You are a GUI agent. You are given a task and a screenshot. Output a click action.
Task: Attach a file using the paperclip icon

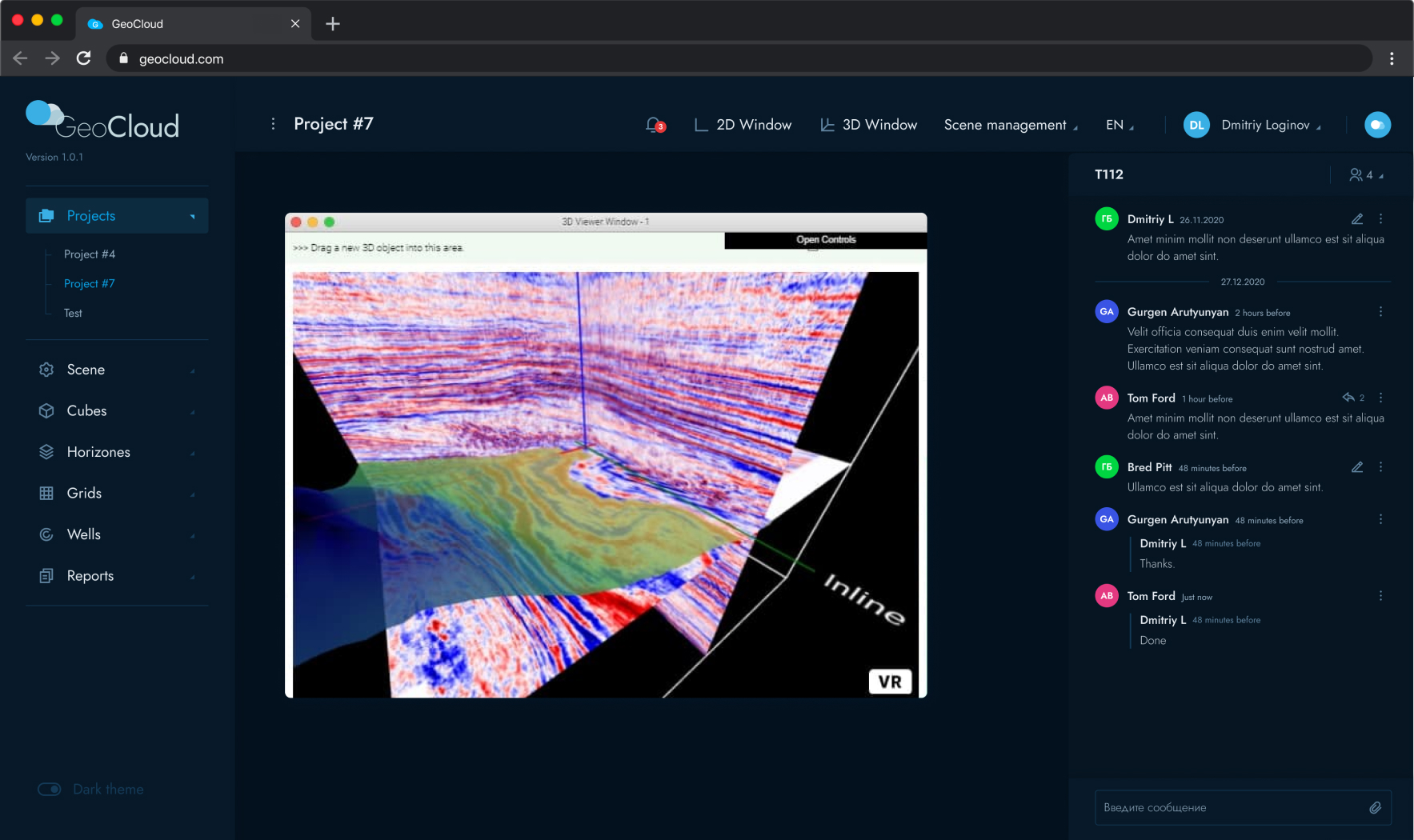coord(1376,807)
